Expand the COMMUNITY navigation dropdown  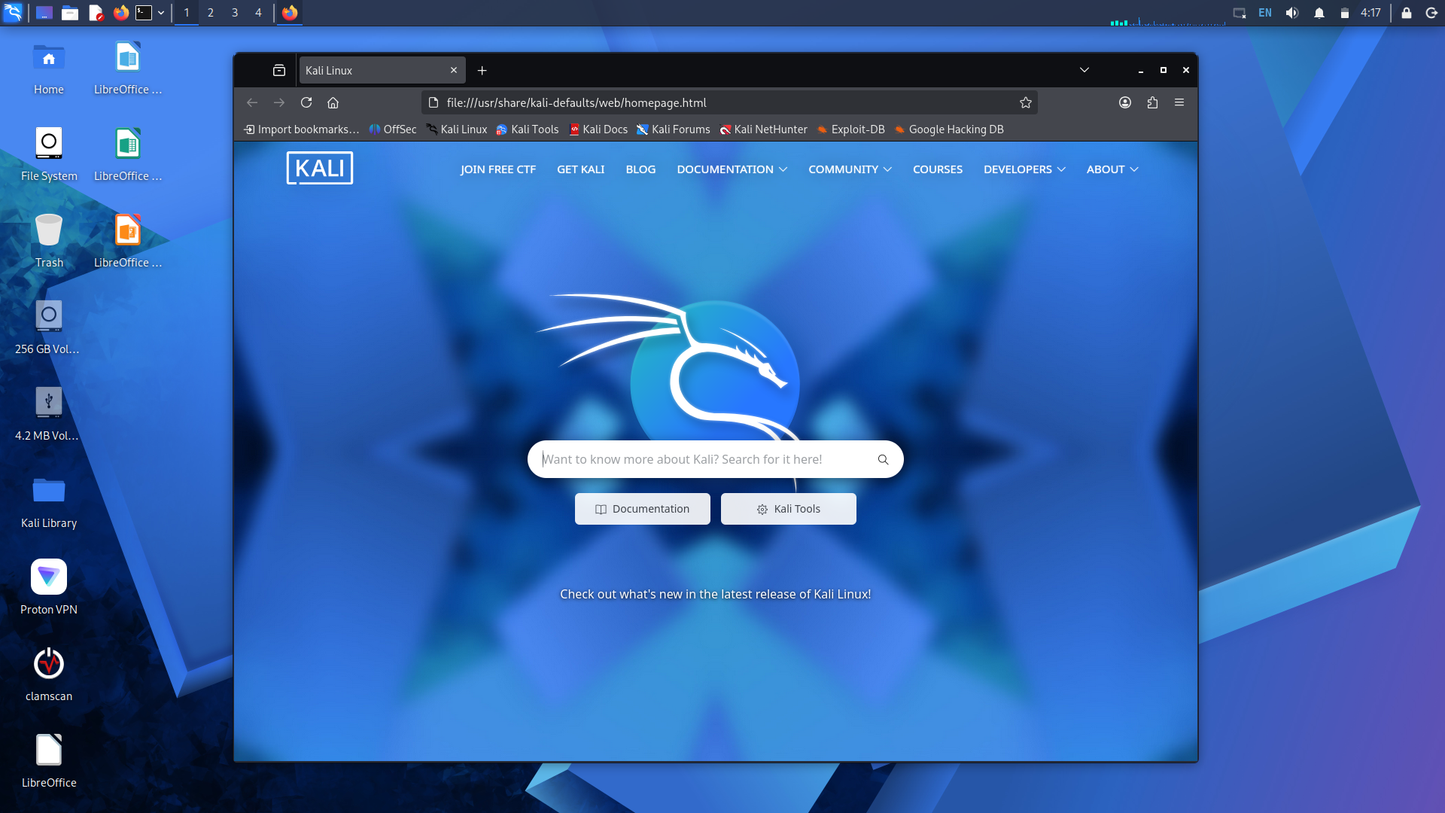pos(850,169)
